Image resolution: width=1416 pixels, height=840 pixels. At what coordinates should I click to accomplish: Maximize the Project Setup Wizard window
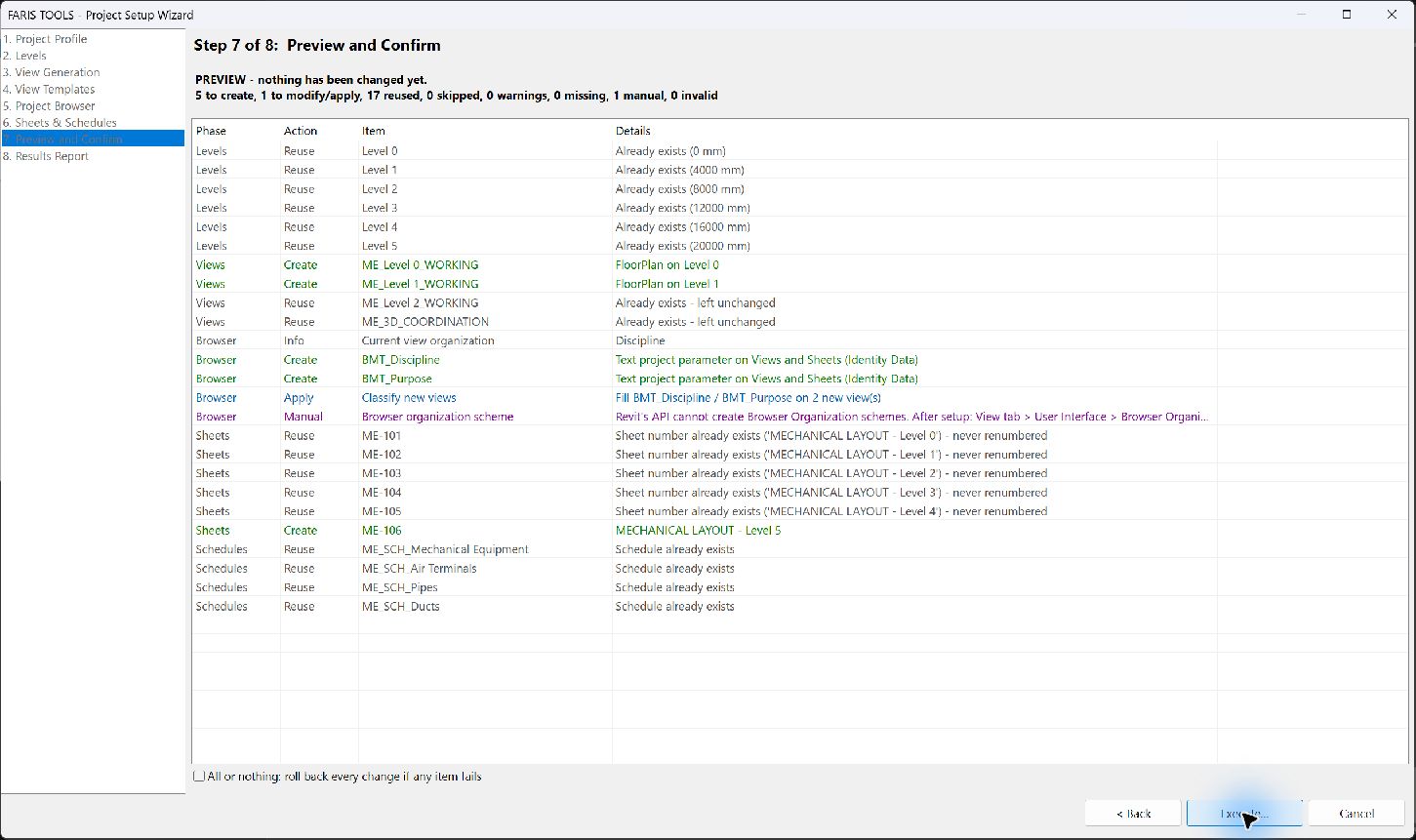(x=1347, y=15)
